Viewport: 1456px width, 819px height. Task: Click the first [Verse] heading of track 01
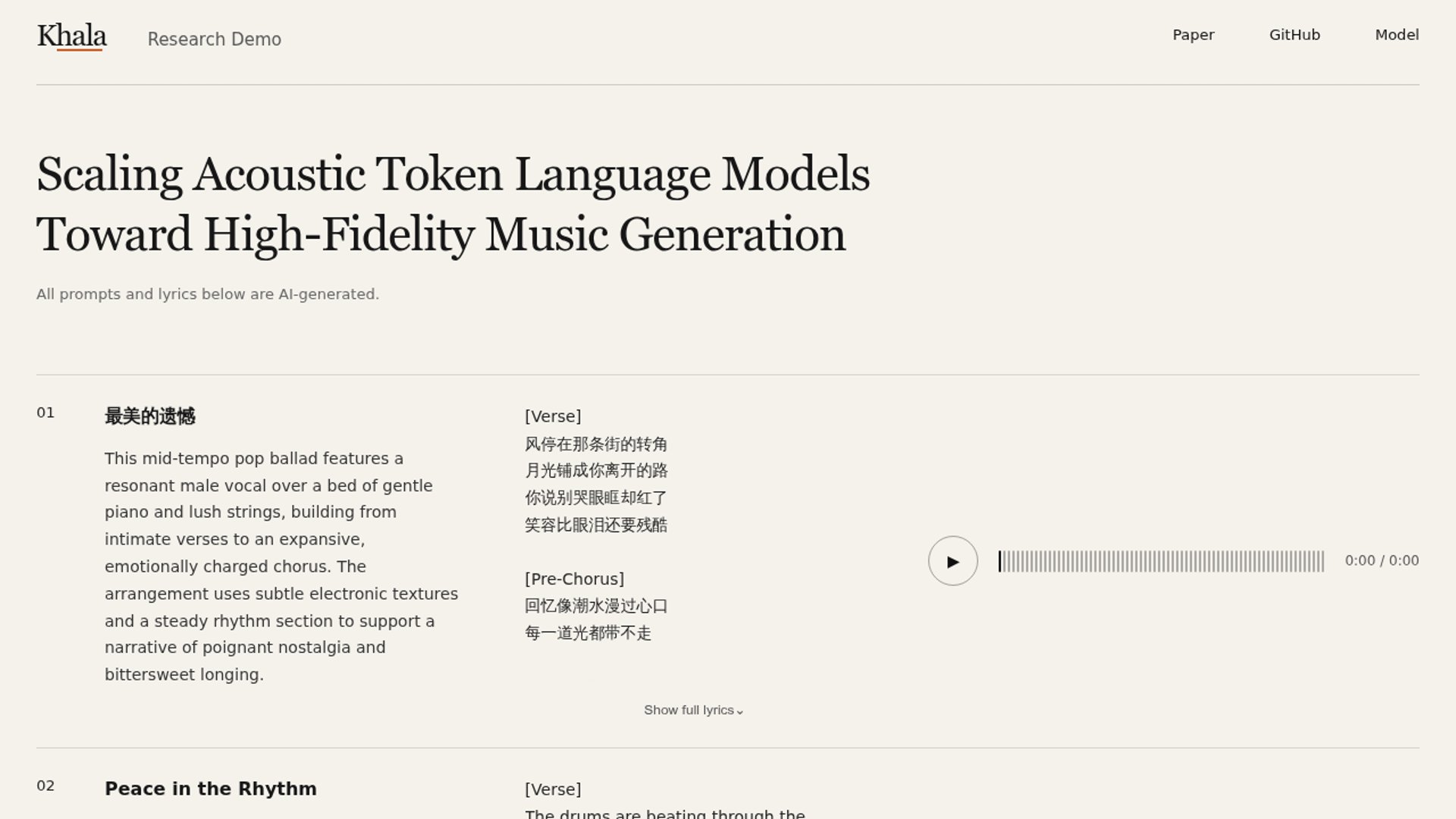pos(553,416)
